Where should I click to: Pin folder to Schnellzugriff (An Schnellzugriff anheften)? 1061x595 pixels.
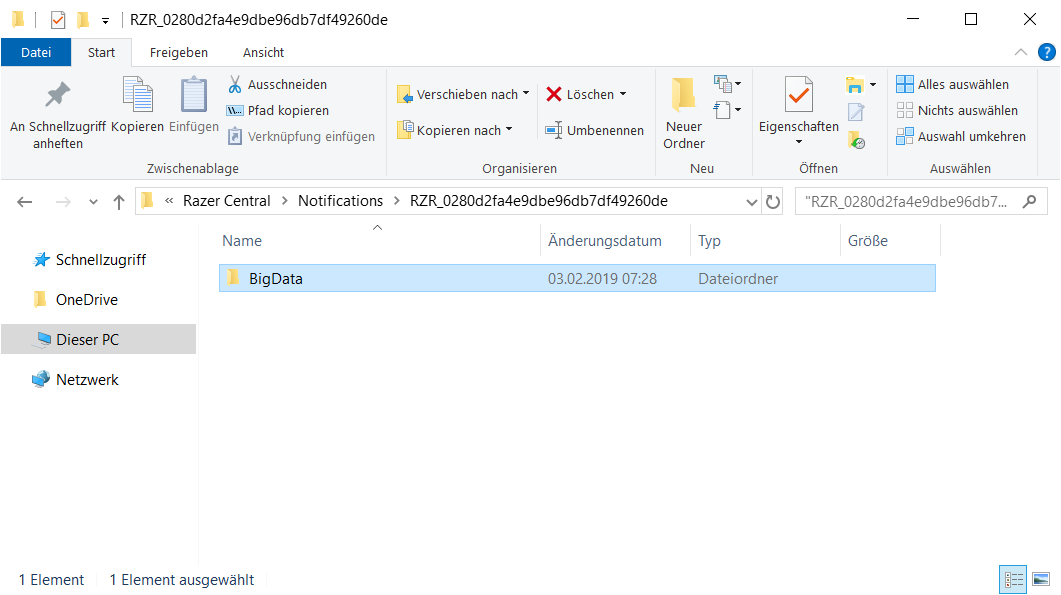pos(58,114)
